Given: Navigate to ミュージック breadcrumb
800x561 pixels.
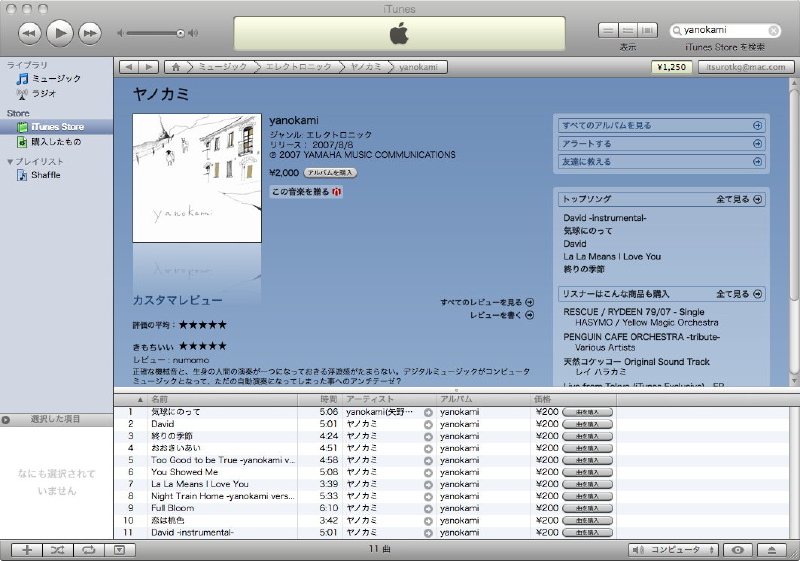Looking at the screenshot, I should (222, 67).
